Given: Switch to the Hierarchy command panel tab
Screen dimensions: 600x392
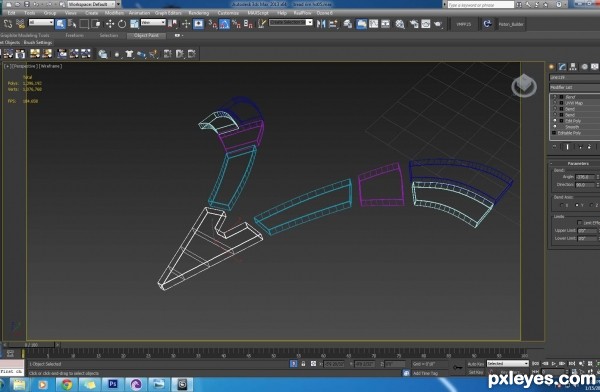Looking at the screenshot, I should [573, 67].
